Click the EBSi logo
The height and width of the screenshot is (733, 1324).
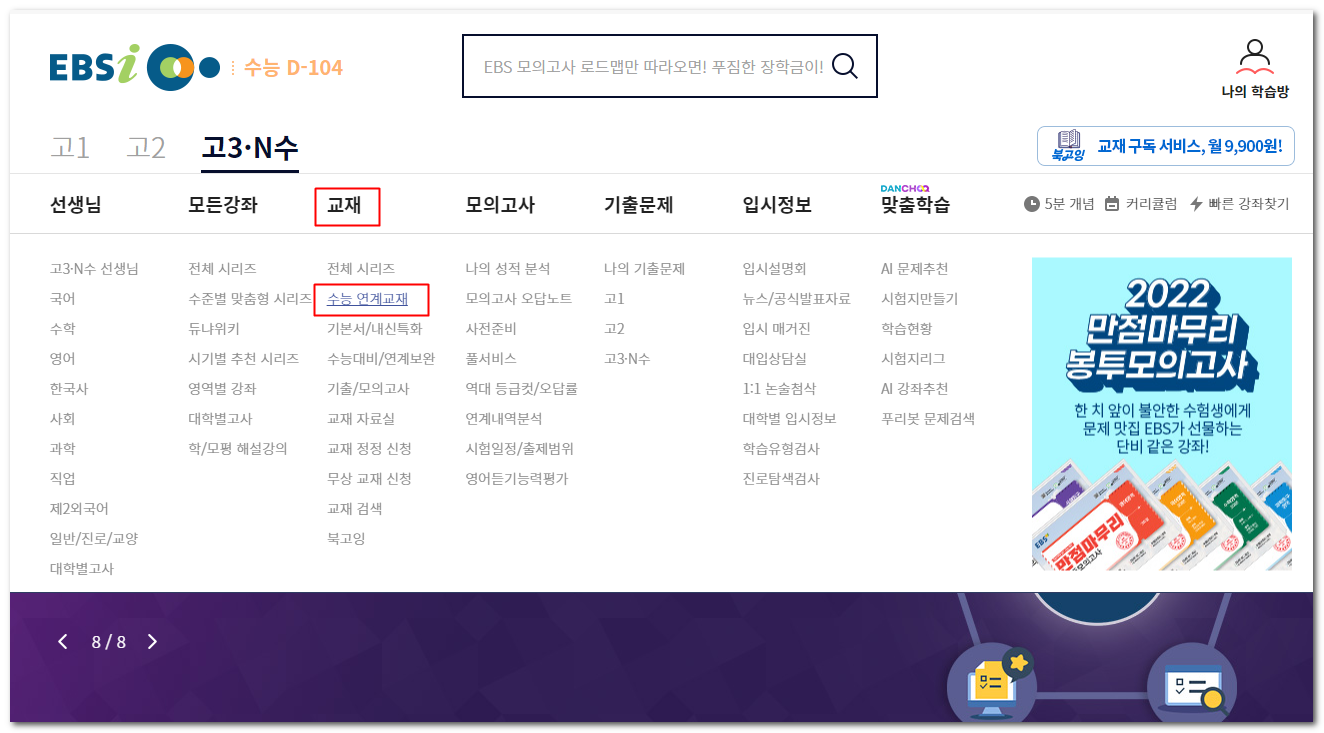click(134, 67)
